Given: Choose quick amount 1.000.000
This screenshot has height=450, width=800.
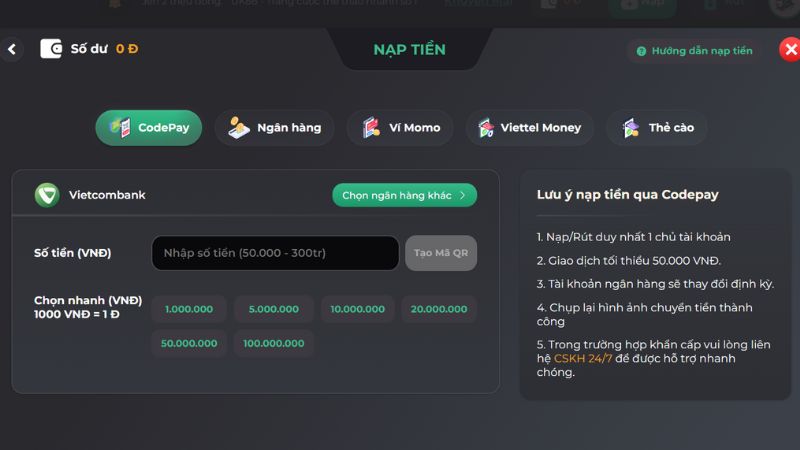Looking at the screenshot, I should pyautogui.click(x=189, y=309).
